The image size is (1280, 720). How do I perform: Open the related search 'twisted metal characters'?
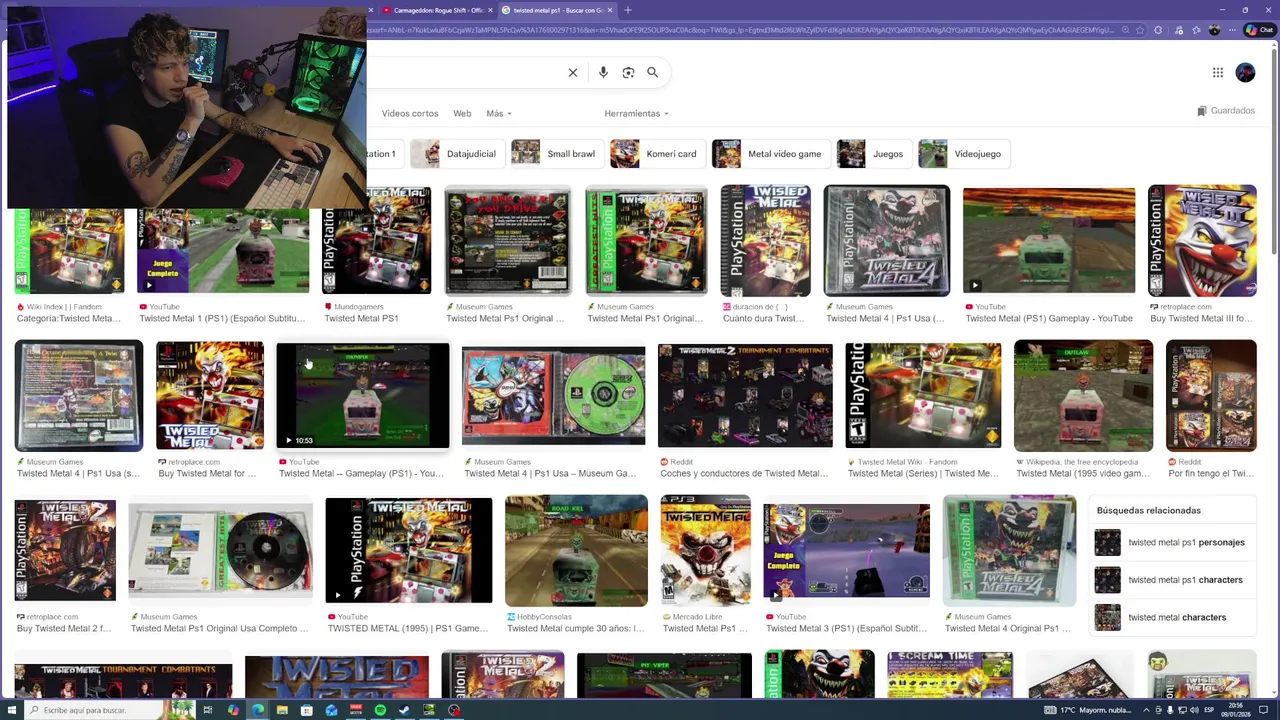tap(1175, 617)
